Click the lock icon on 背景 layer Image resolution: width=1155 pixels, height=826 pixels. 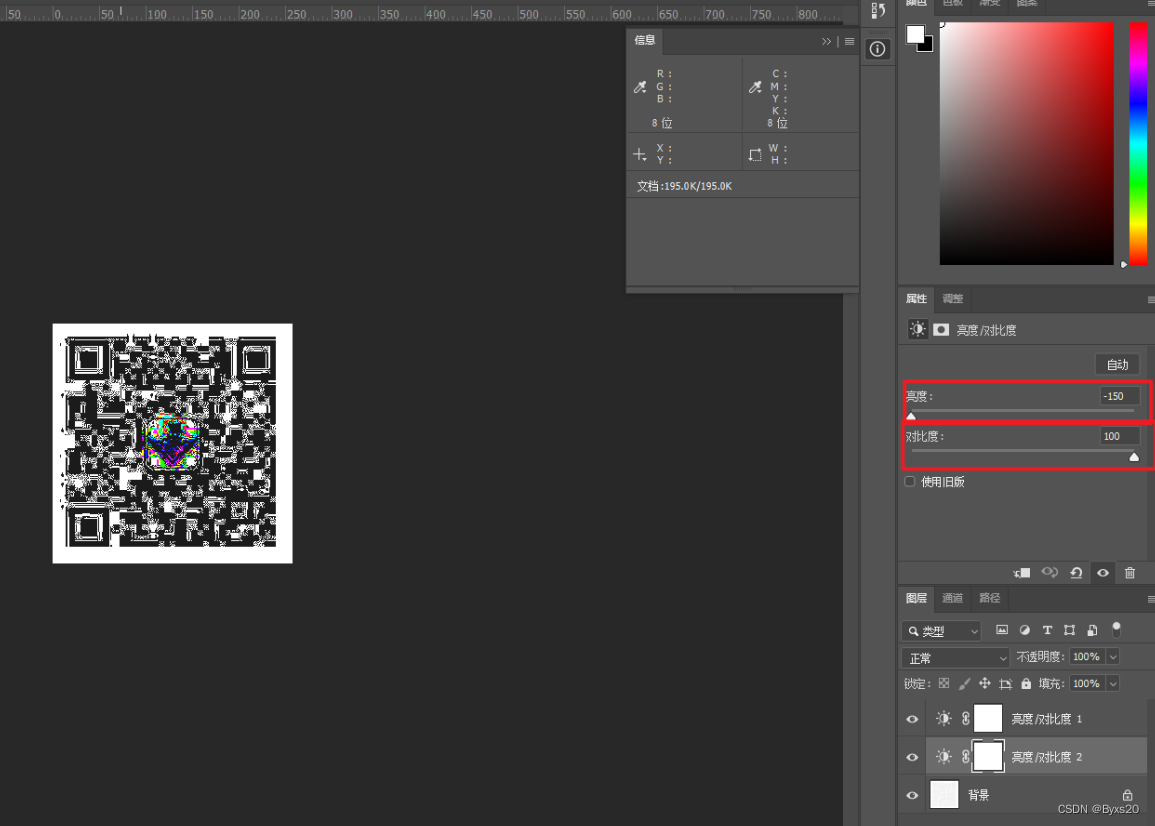1127,795
